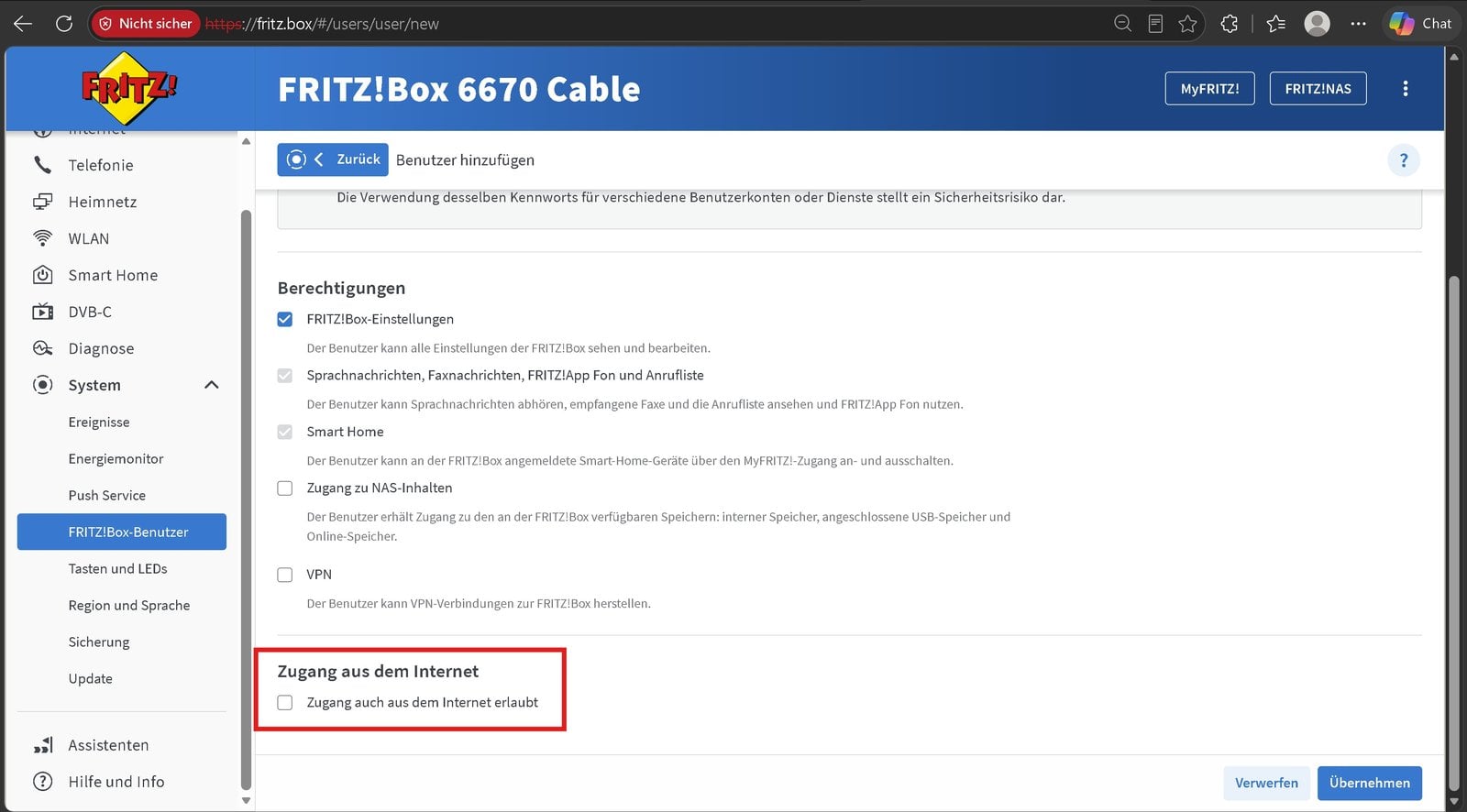Screen dimensions: 1467x812
Task: Click Übernehmen to apply settings
Action: 1370,783
